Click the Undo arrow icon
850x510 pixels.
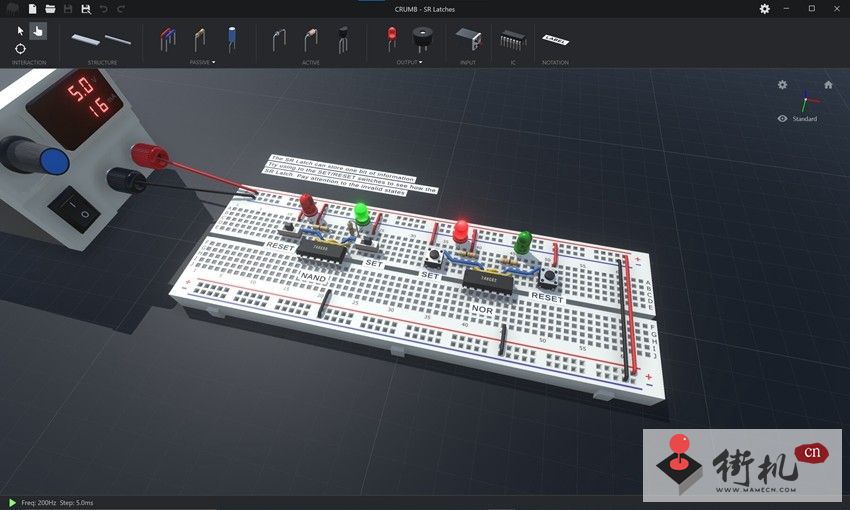coord(104,9)
